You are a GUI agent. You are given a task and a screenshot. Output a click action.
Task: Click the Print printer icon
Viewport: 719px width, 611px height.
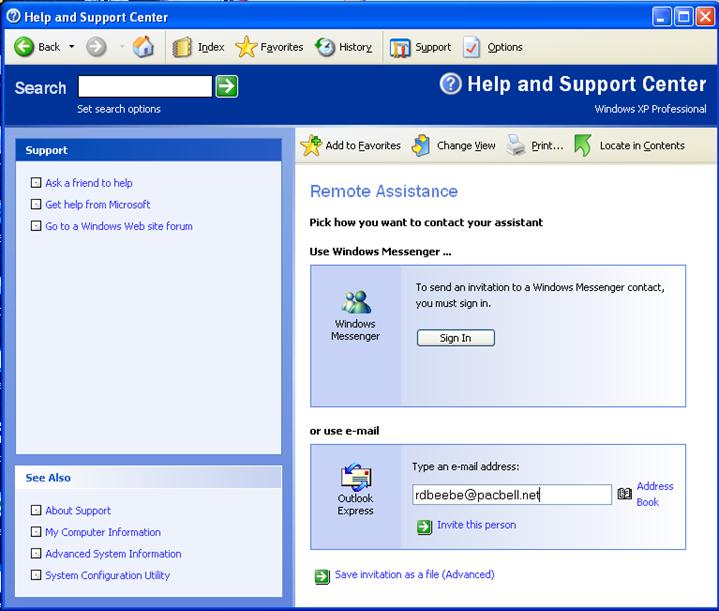(x=516, y=145)
